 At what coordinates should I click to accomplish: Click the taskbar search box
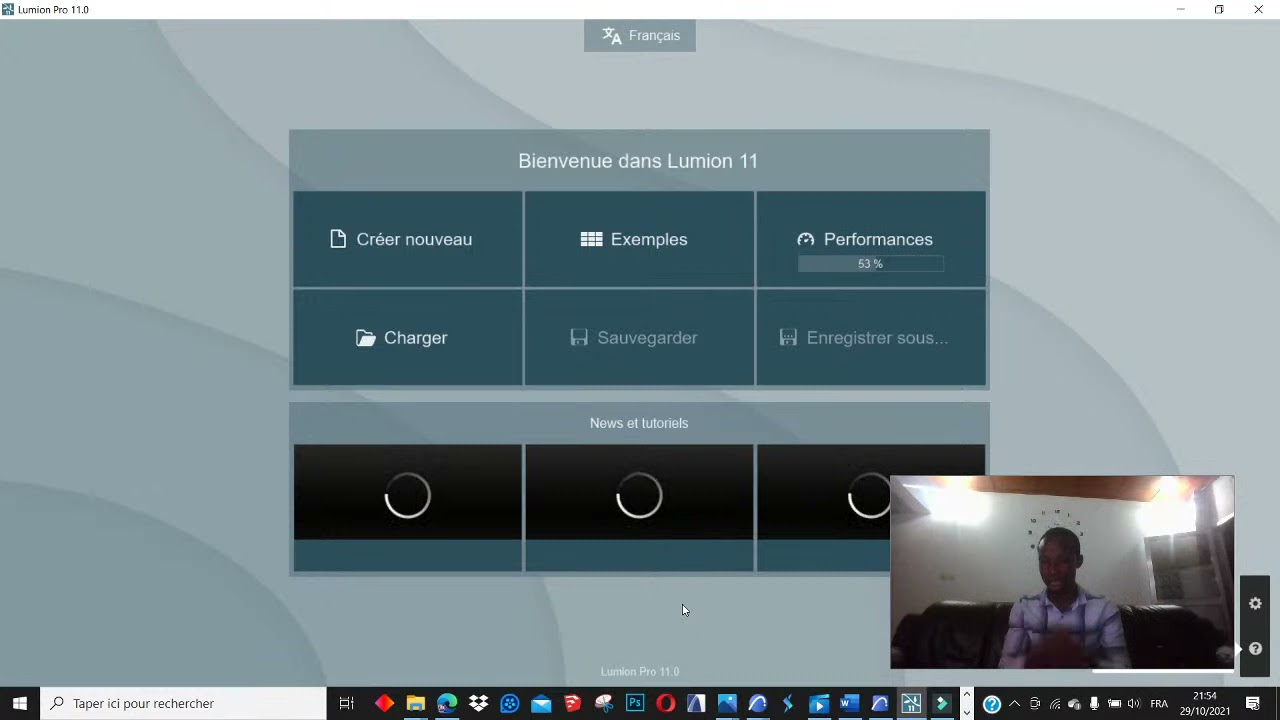(x=184, y=703)
